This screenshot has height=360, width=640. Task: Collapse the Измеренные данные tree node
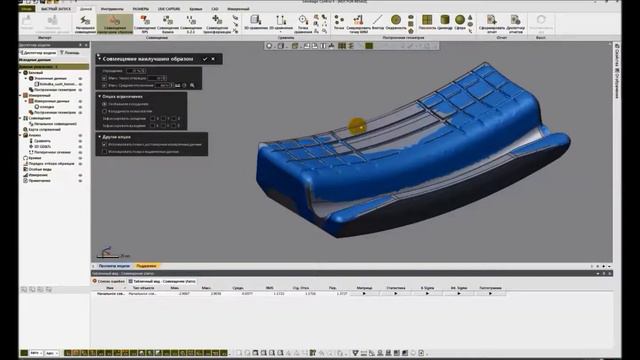(26, 101)
